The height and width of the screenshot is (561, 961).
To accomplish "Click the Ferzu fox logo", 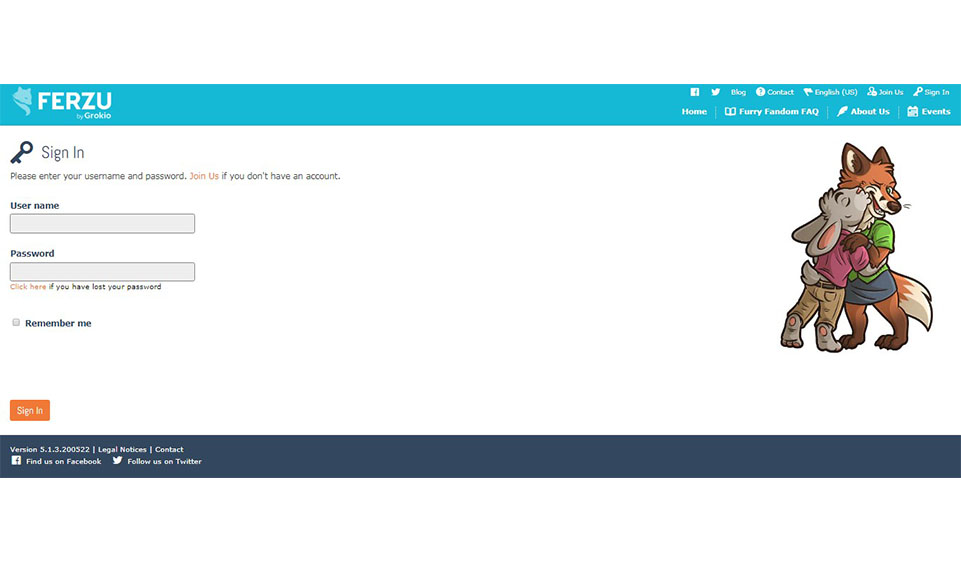I will [x=23, y=101].
